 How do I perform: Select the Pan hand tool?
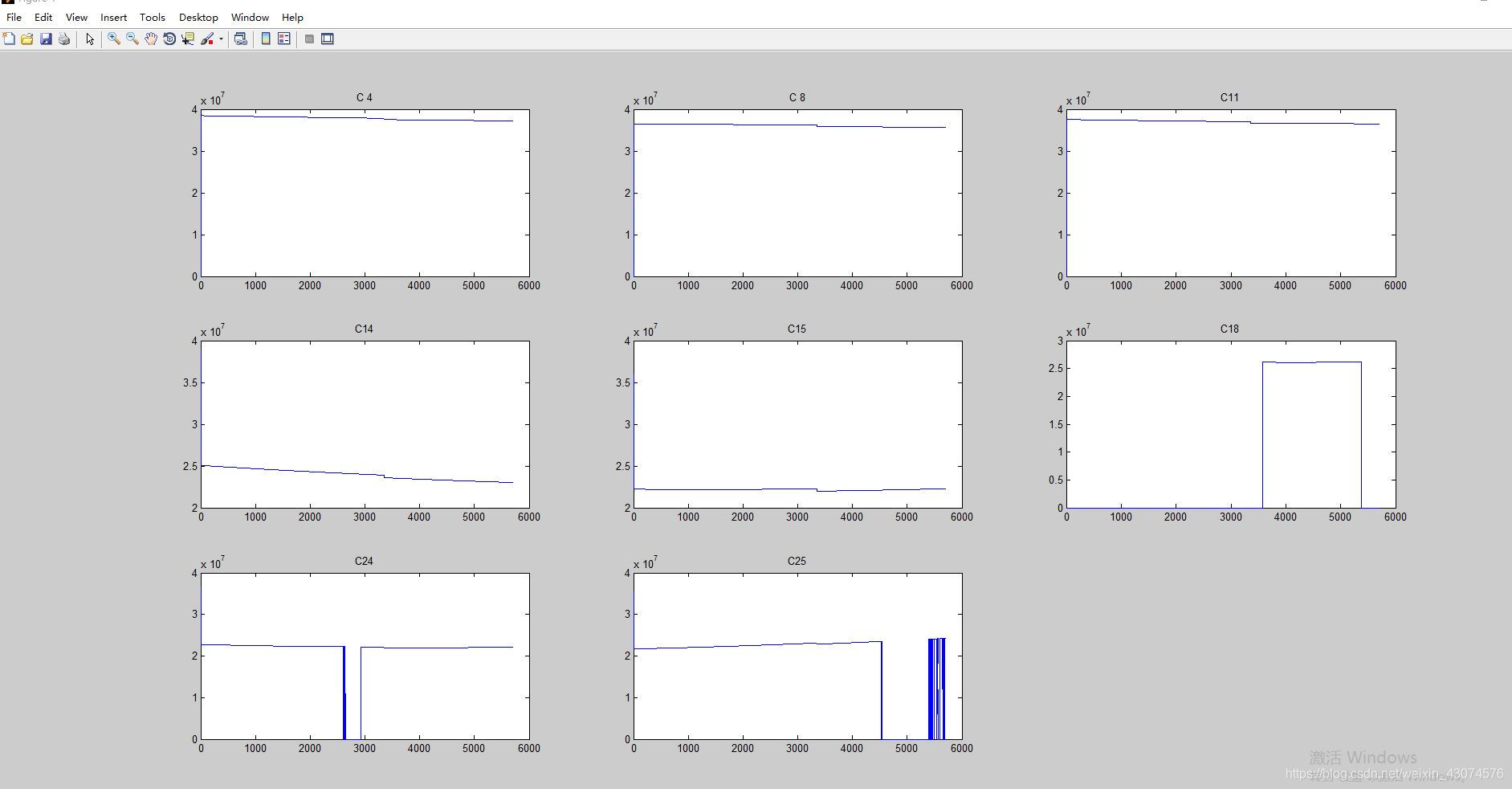(151, 39)
